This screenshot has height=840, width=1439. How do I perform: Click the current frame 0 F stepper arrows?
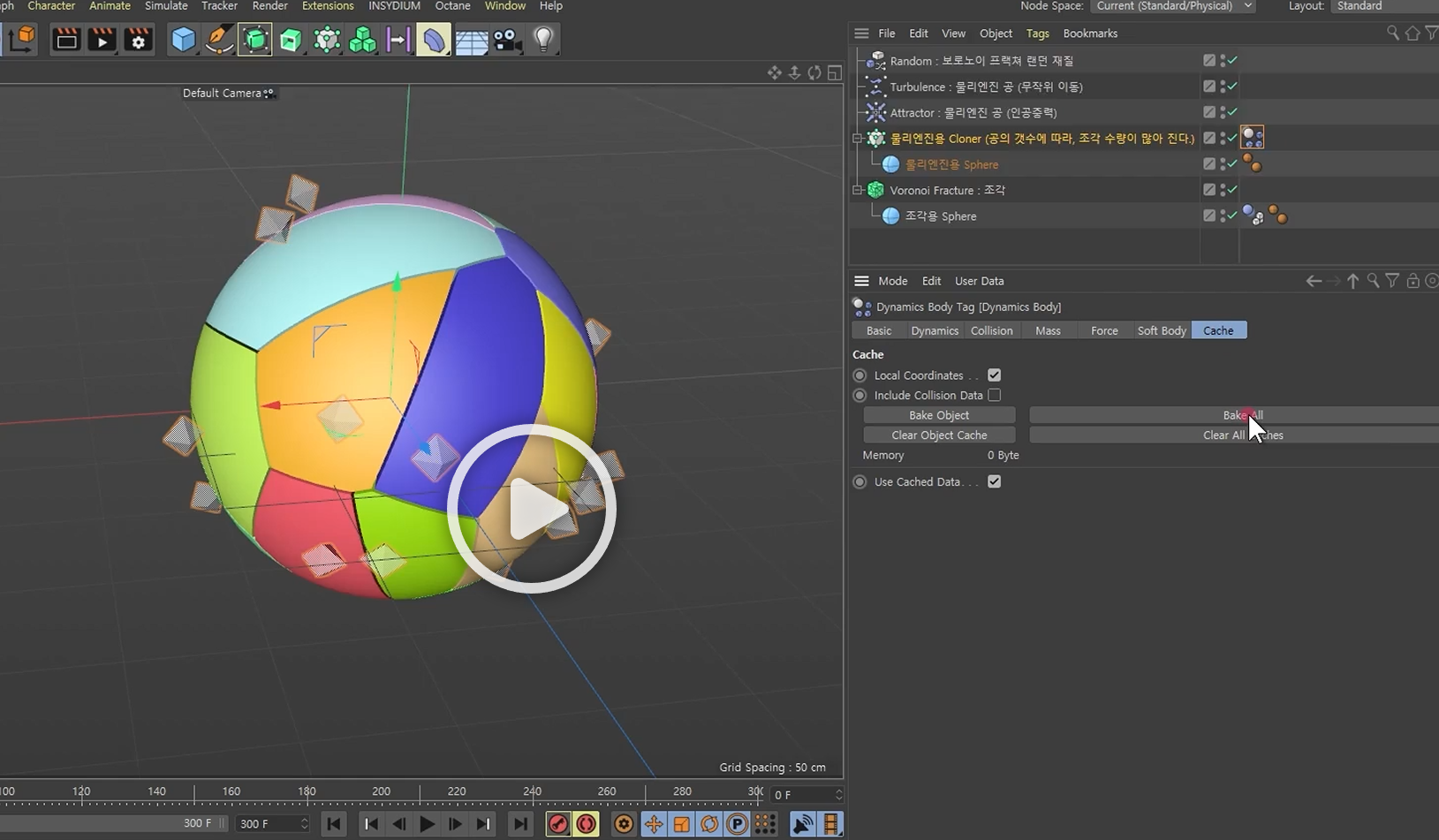pyautogui.click(x=838, y=795)
